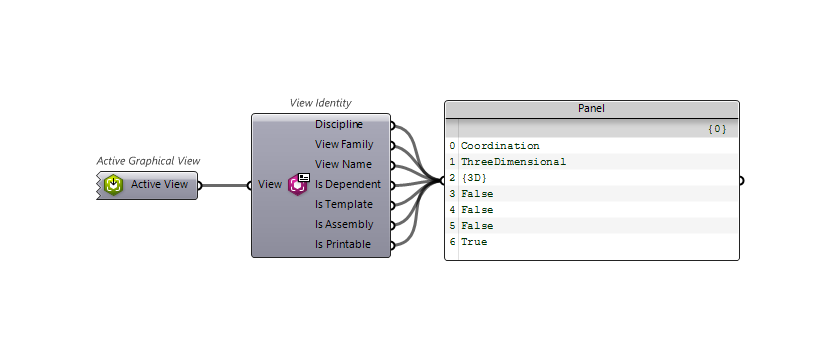This screenshot has width=839, height=360.
Task: Click the Panel title bar
Action: click(x=592, y=109)
